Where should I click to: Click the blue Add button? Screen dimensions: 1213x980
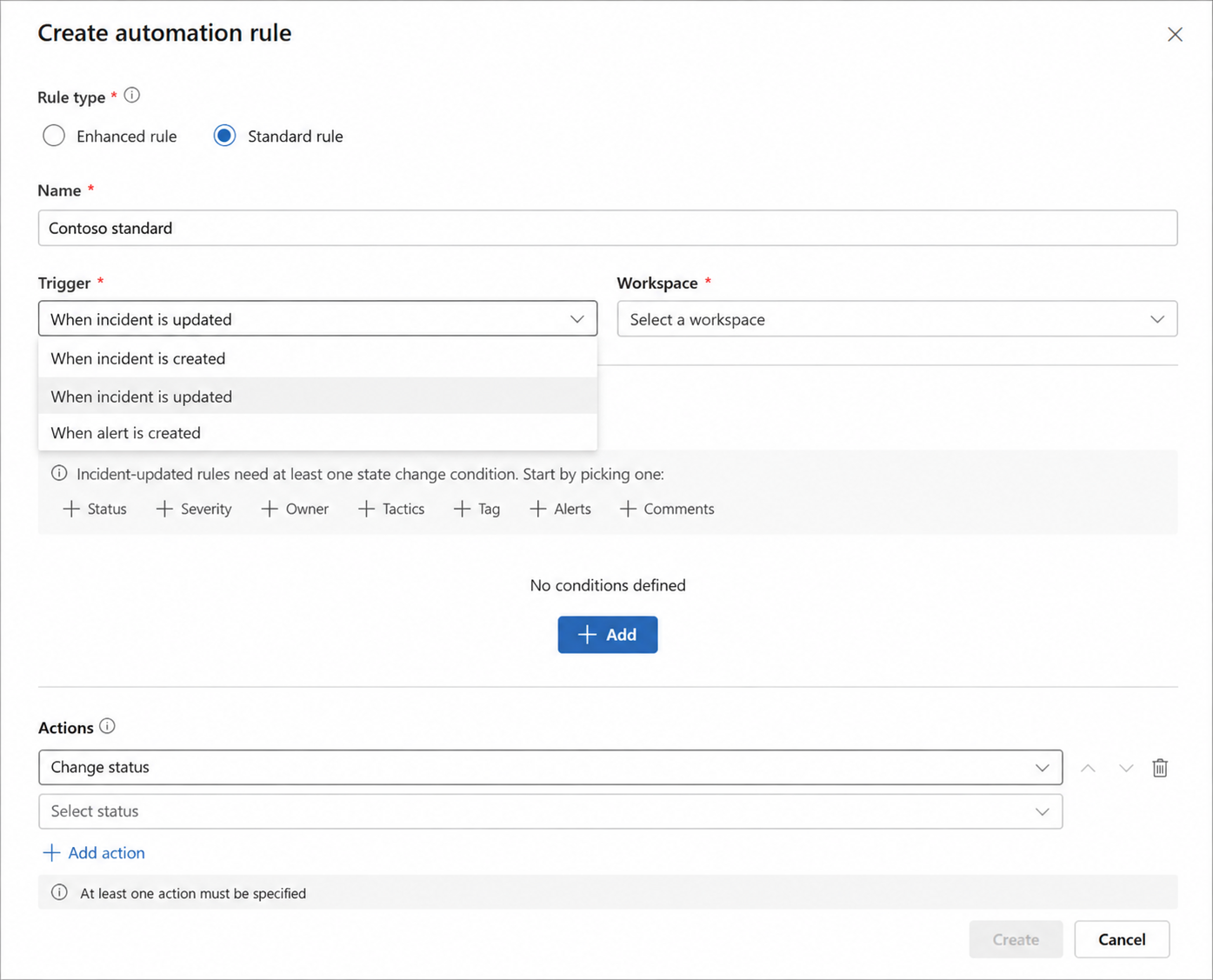pos(608,635)
